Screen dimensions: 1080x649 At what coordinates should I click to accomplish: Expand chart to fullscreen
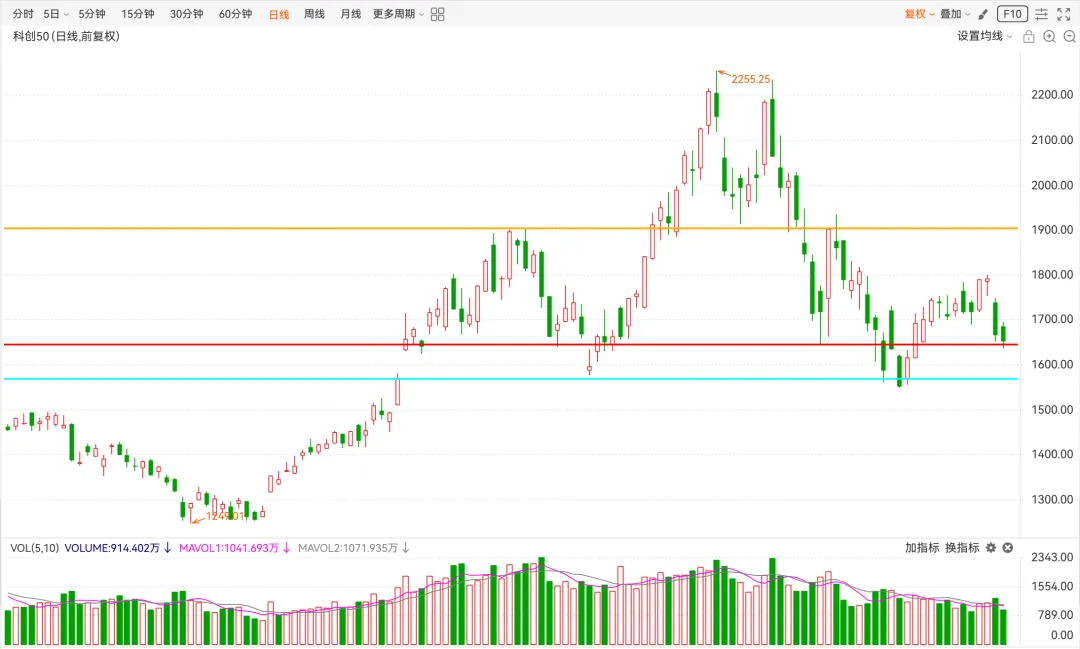click(x=1064, y=14)
